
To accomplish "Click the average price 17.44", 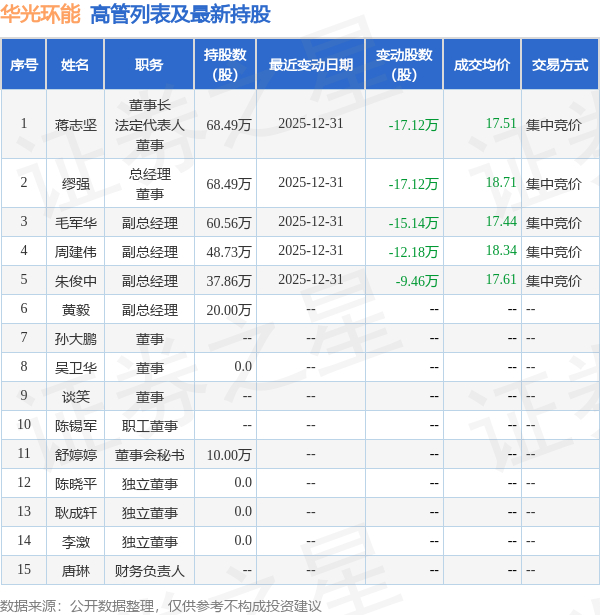I will pyautogui.click(x=501, y=222).
